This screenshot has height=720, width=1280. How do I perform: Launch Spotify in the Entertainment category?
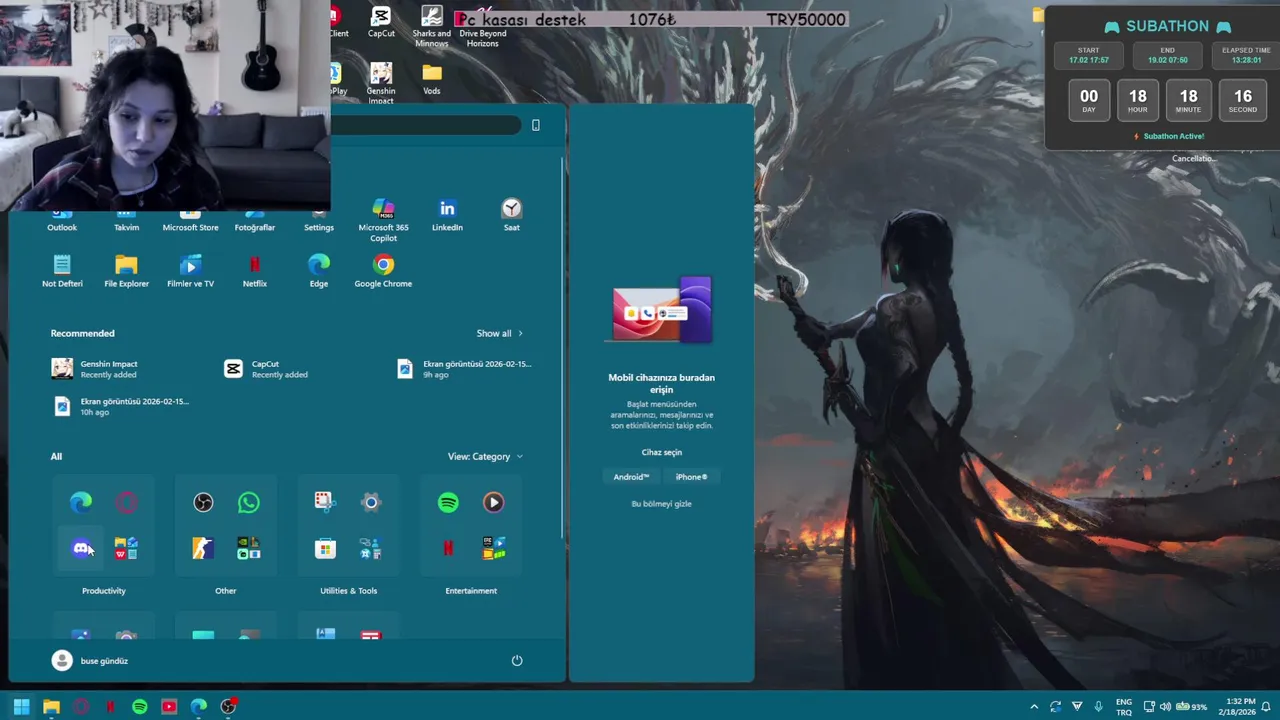[448, 502]
